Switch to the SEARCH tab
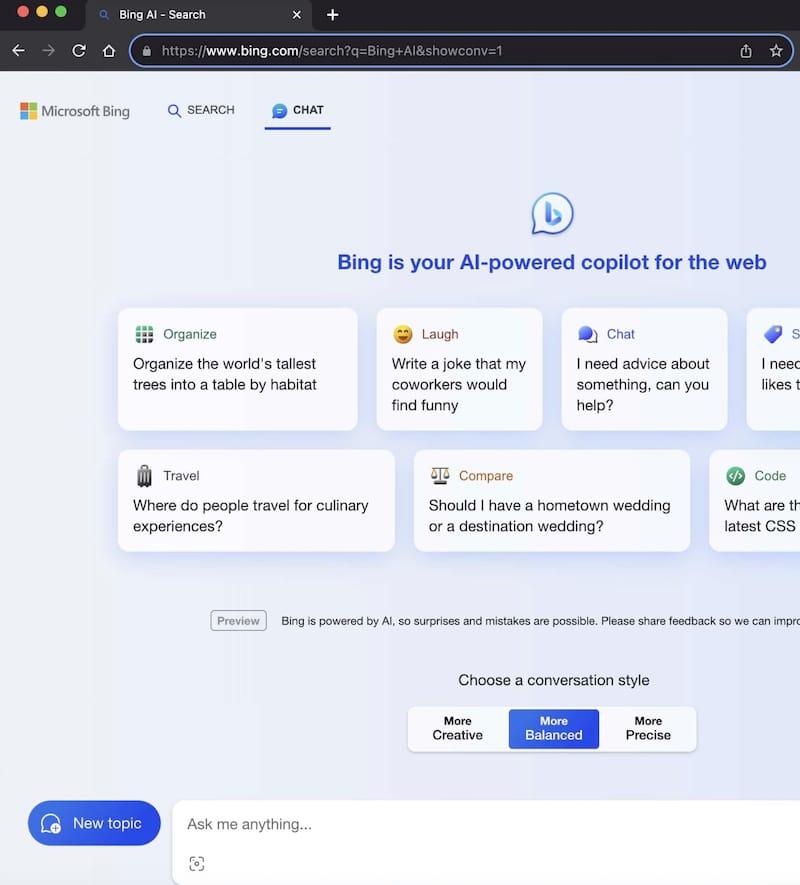Viewport: 800px width, 885px height. pyautogui.click(x=201, y=110)
